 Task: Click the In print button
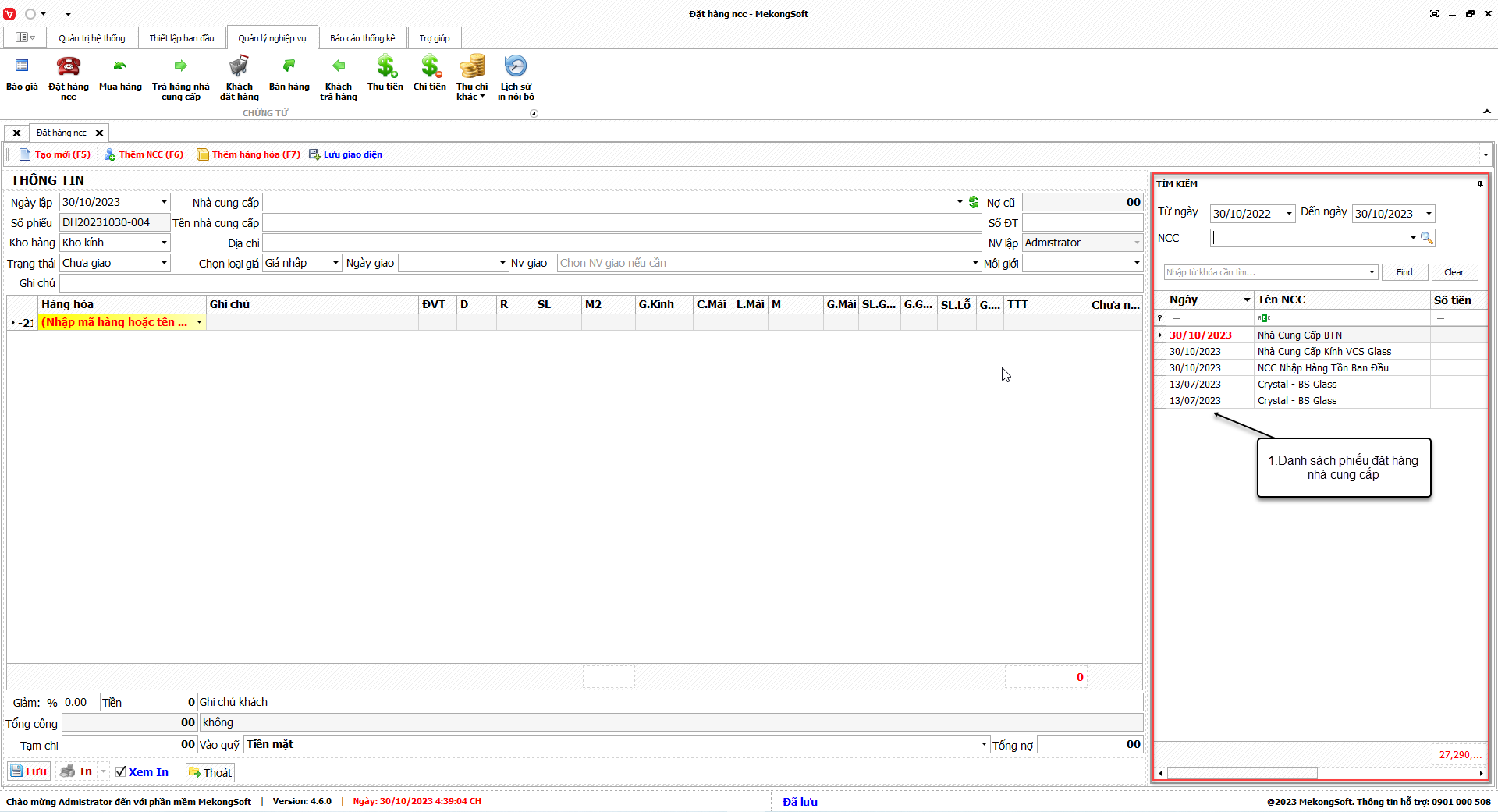pos(77,771)
